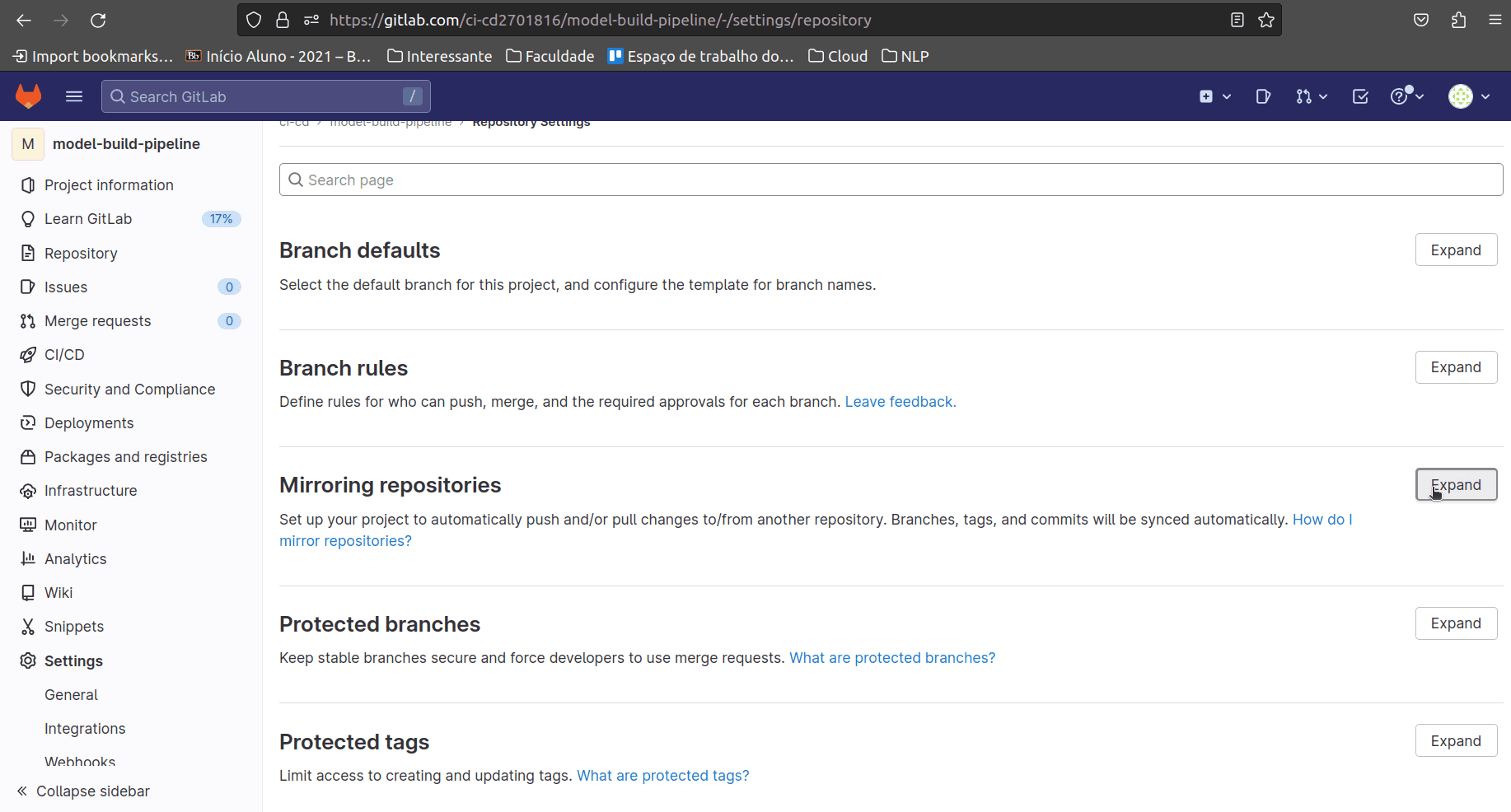Open the create new dropdown

tap(1214, 96)
